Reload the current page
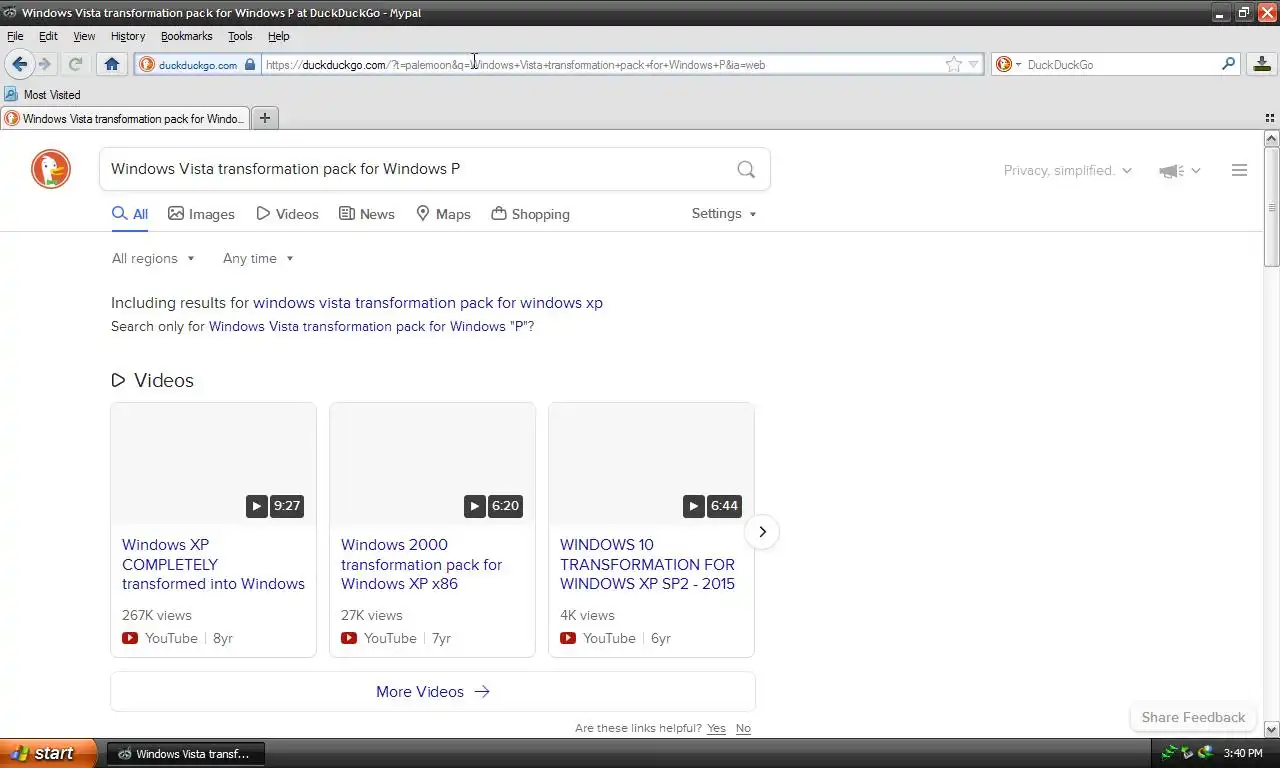1280x768 pixels. click(75, 64)
